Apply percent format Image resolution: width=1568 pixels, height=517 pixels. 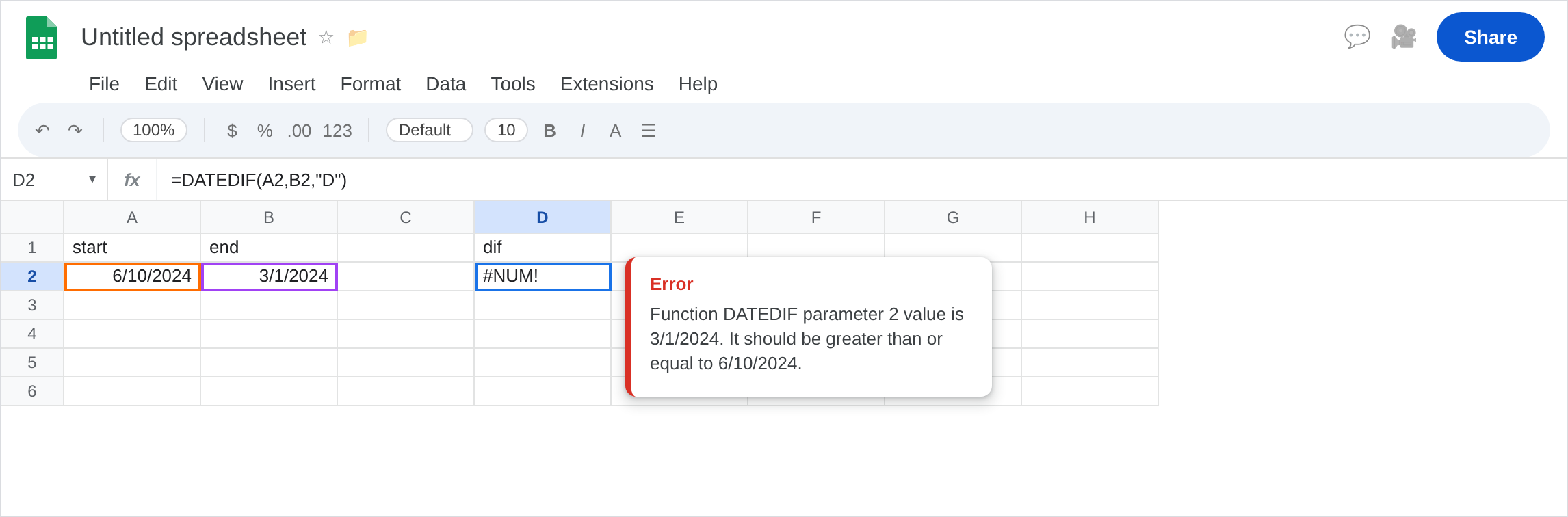(265, 131)
